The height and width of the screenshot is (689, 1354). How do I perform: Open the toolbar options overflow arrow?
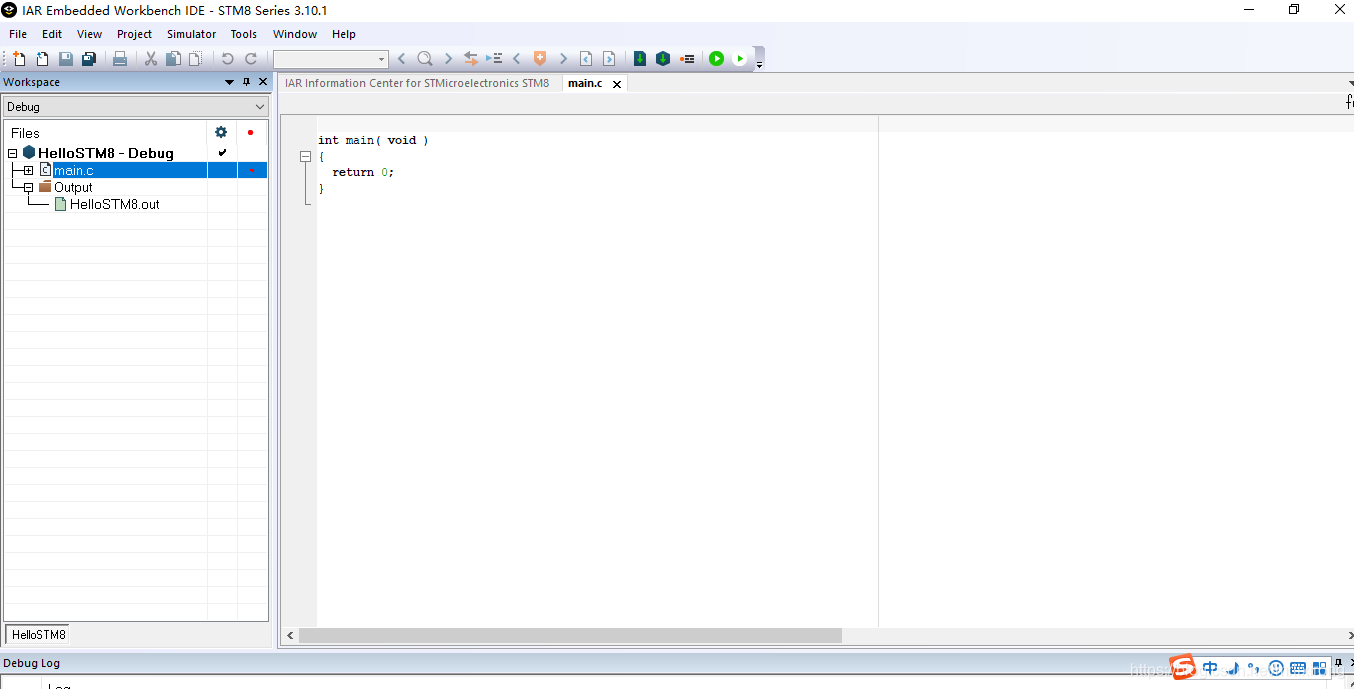coord(759,64)
